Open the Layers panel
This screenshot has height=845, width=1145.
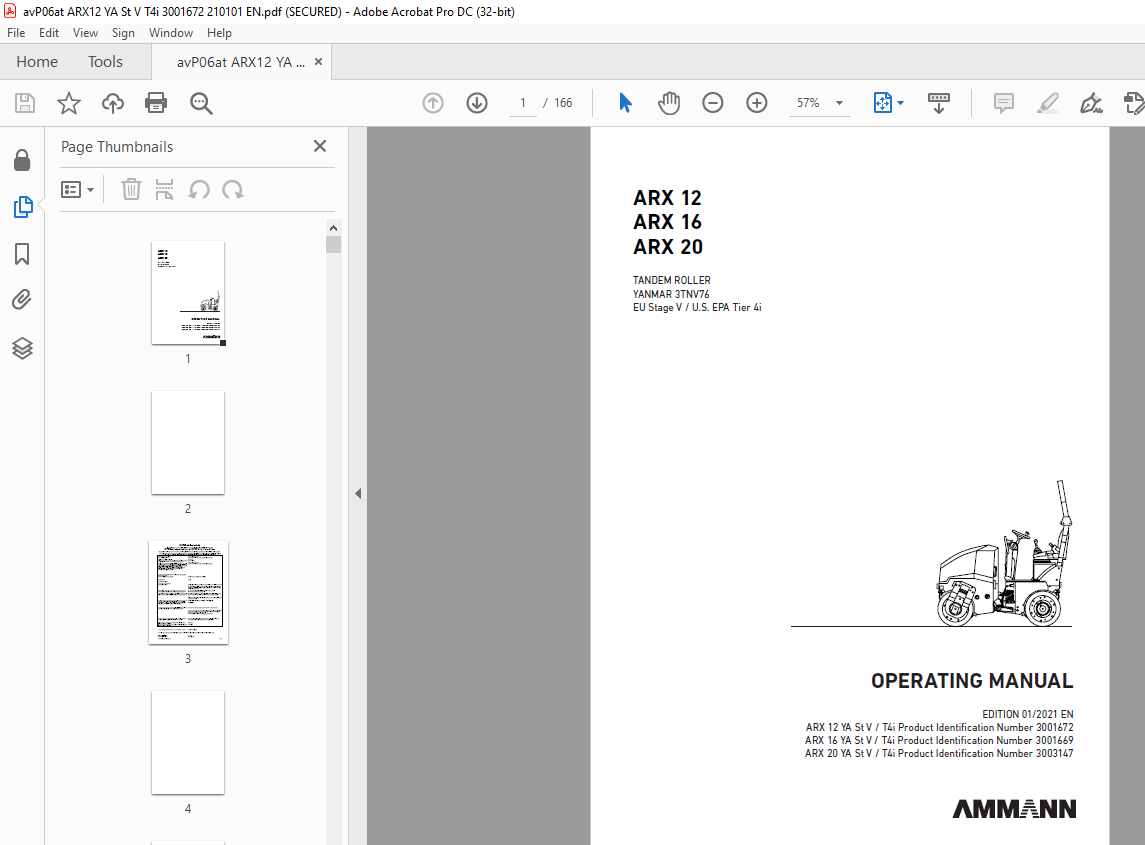(22, 348)
